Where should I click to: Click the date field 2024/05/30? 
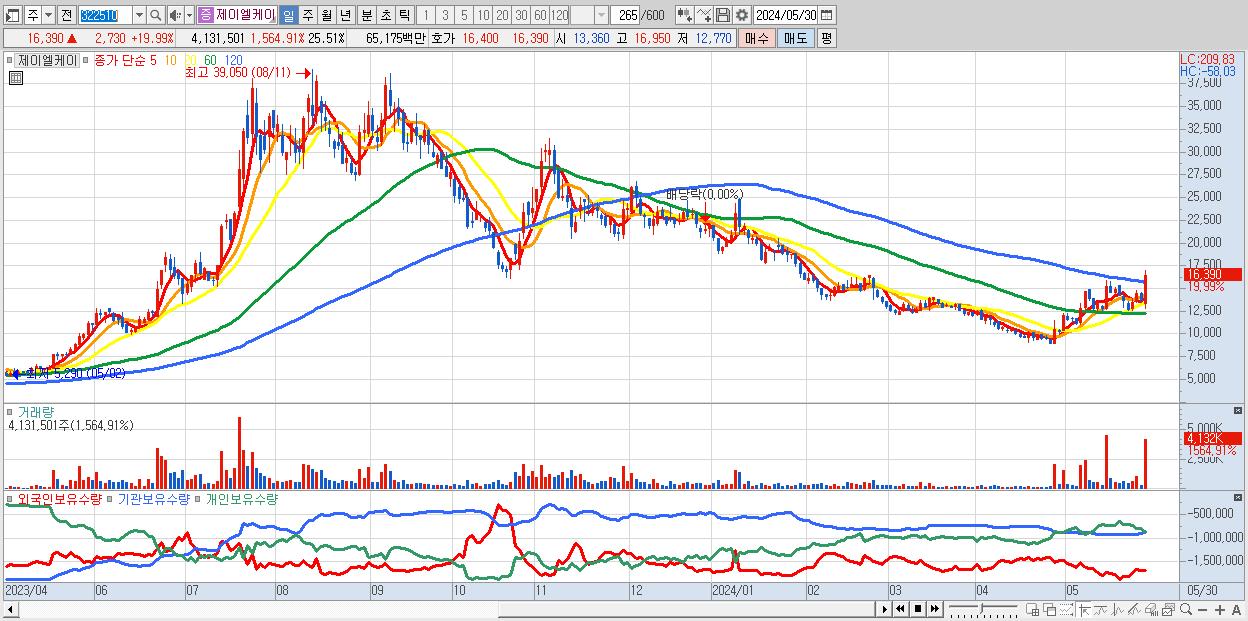coord(785,15)
